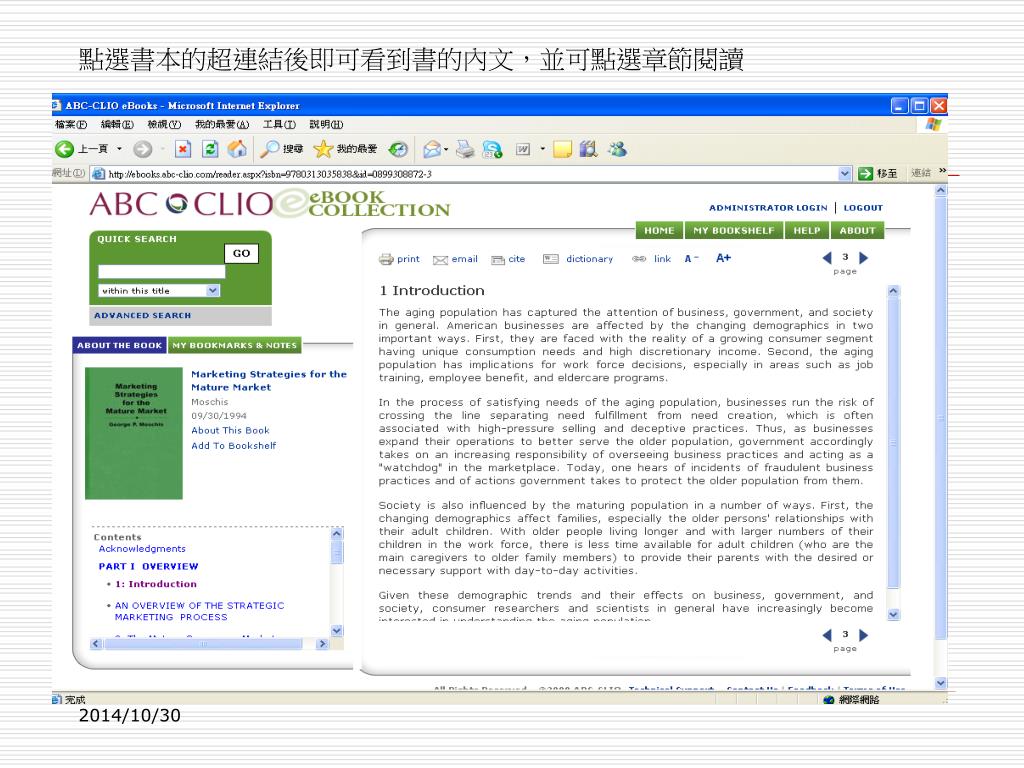
Task: Increase font size with A+ button
Action: [723, 258]
